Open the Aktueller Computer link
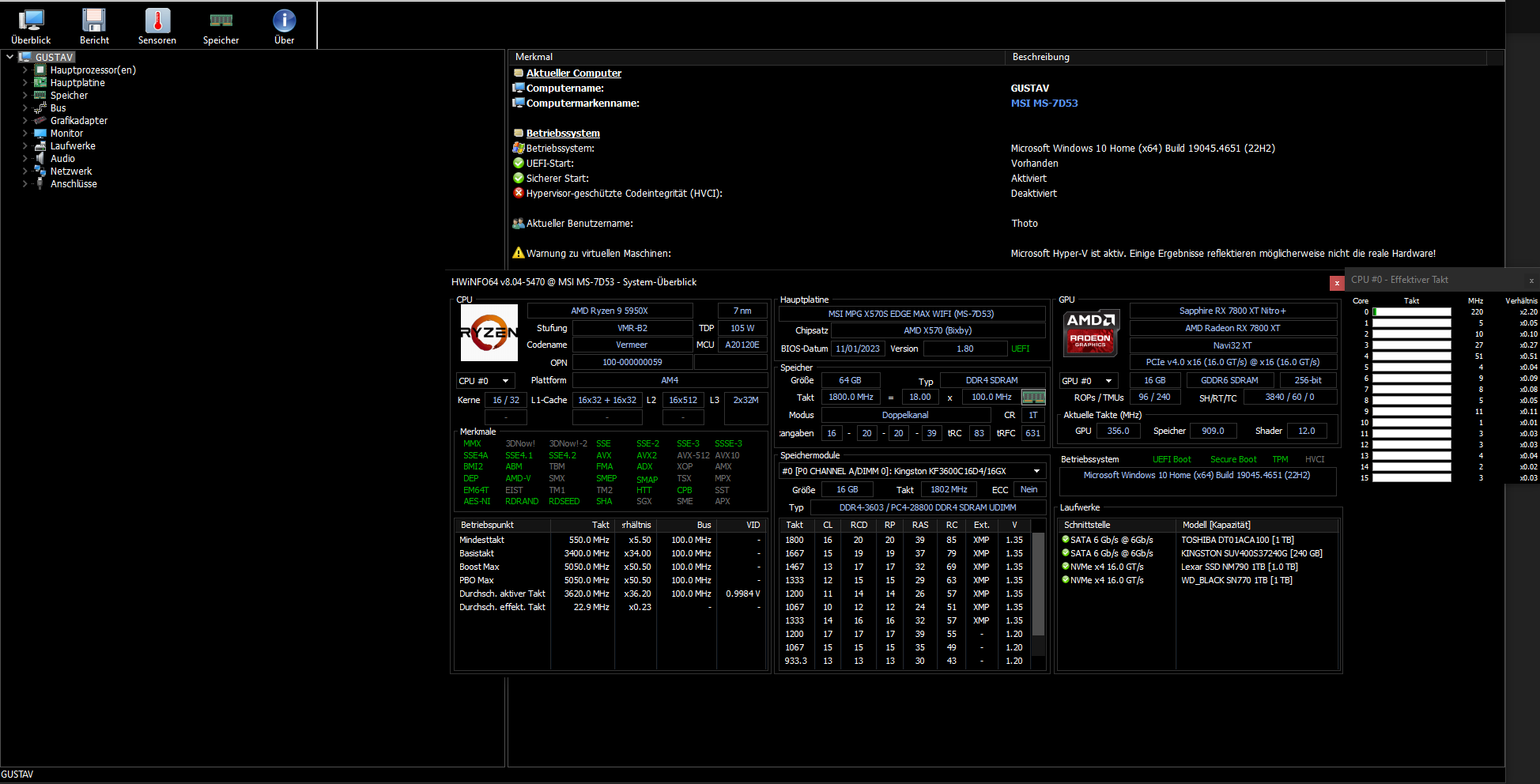The width and height of the screenshot is (1540, 784). pyautogui.click(x=574, y=73)
